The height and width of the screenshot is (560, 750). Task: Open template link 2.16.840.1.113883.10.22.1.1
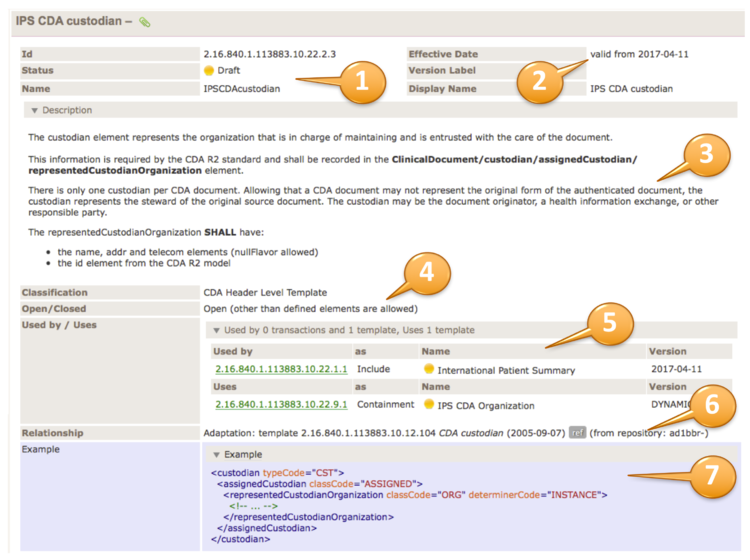coord(281,369)
